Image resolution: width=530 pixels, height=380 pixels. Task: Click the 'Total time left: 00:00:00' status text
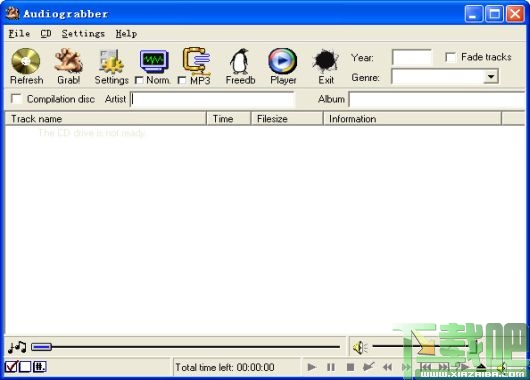point(225,367)
